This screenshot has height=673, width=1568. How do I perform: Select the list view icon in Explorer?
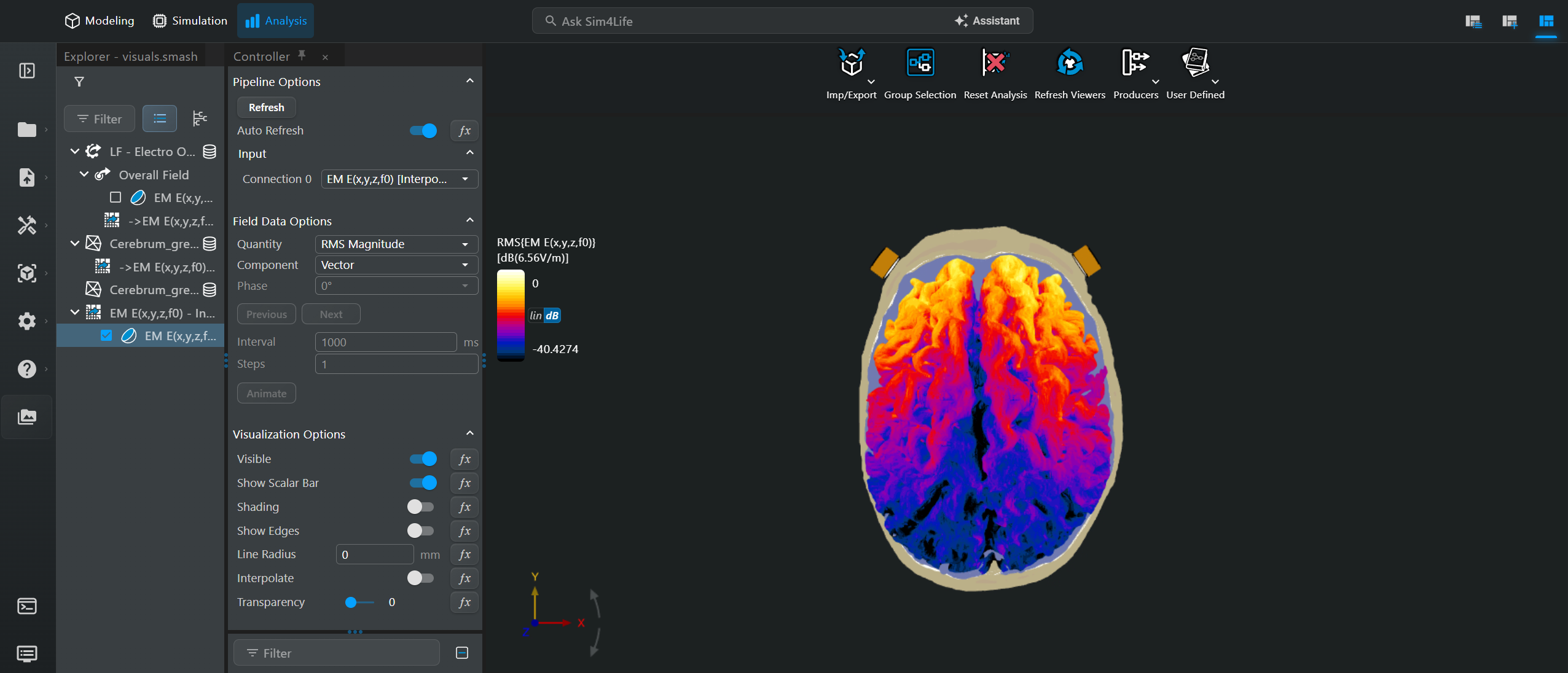(160, 119)
